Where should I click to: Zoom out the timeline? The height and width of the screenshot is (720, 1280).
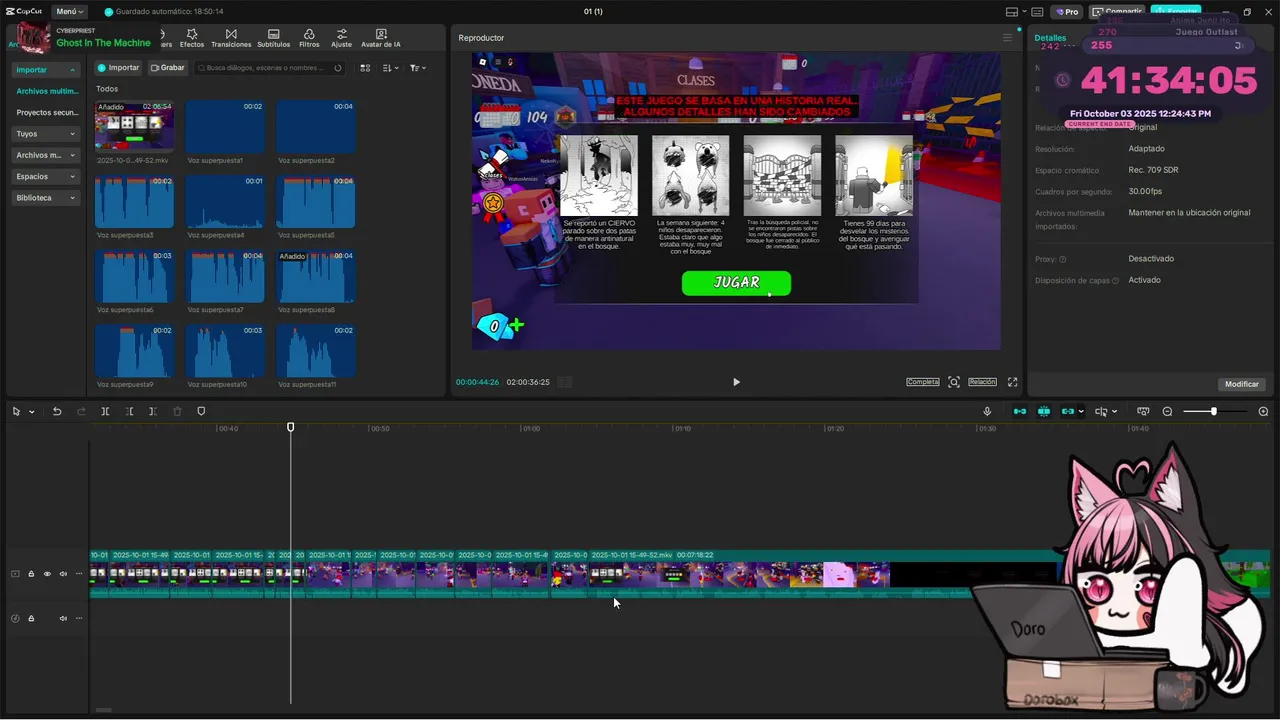pos(1167,412)
